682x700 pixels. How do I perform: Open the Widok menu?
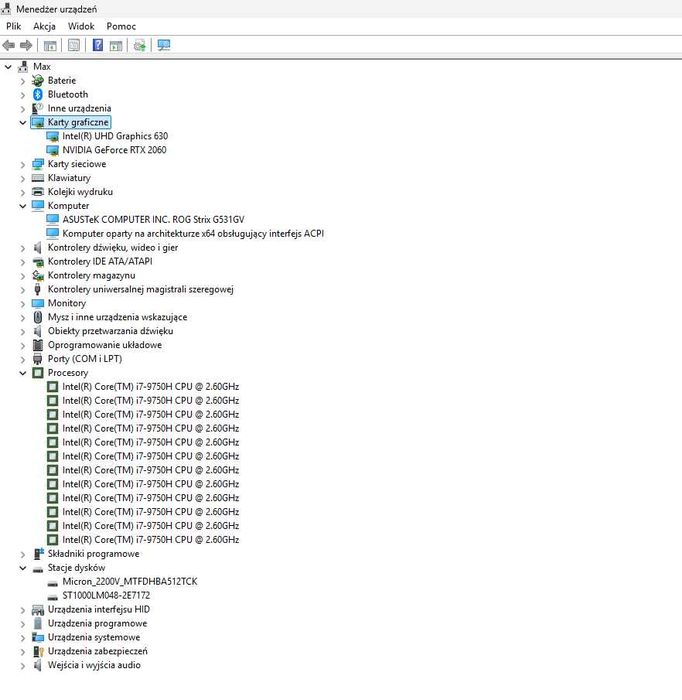pos(81,26)
